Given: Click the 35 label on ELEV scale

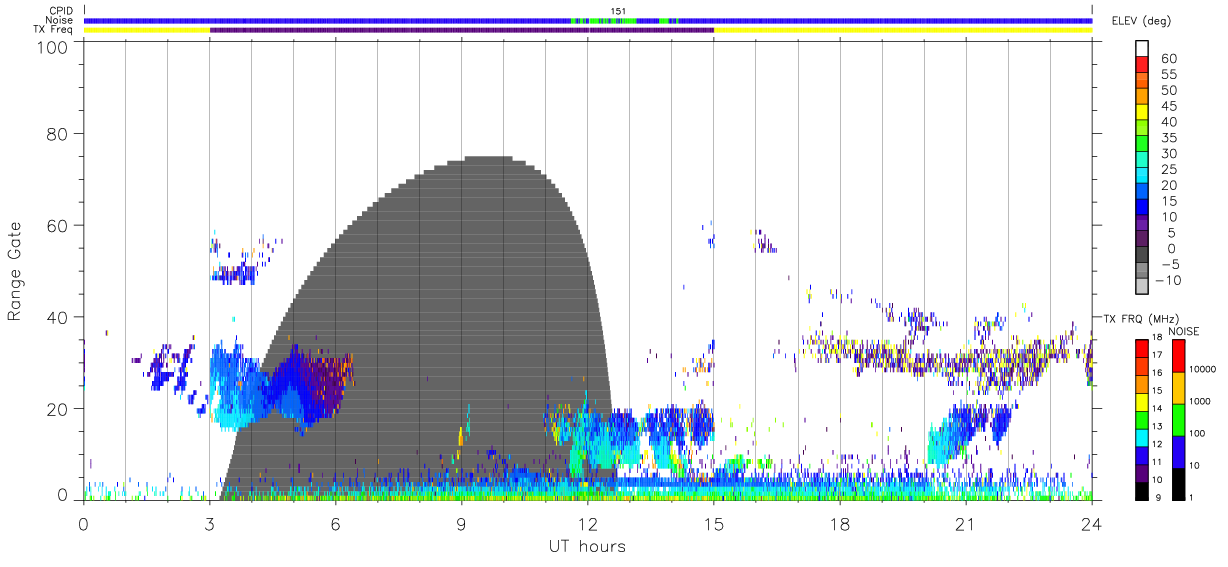Looking at the screenshot, I should [x=1169, y=138].
